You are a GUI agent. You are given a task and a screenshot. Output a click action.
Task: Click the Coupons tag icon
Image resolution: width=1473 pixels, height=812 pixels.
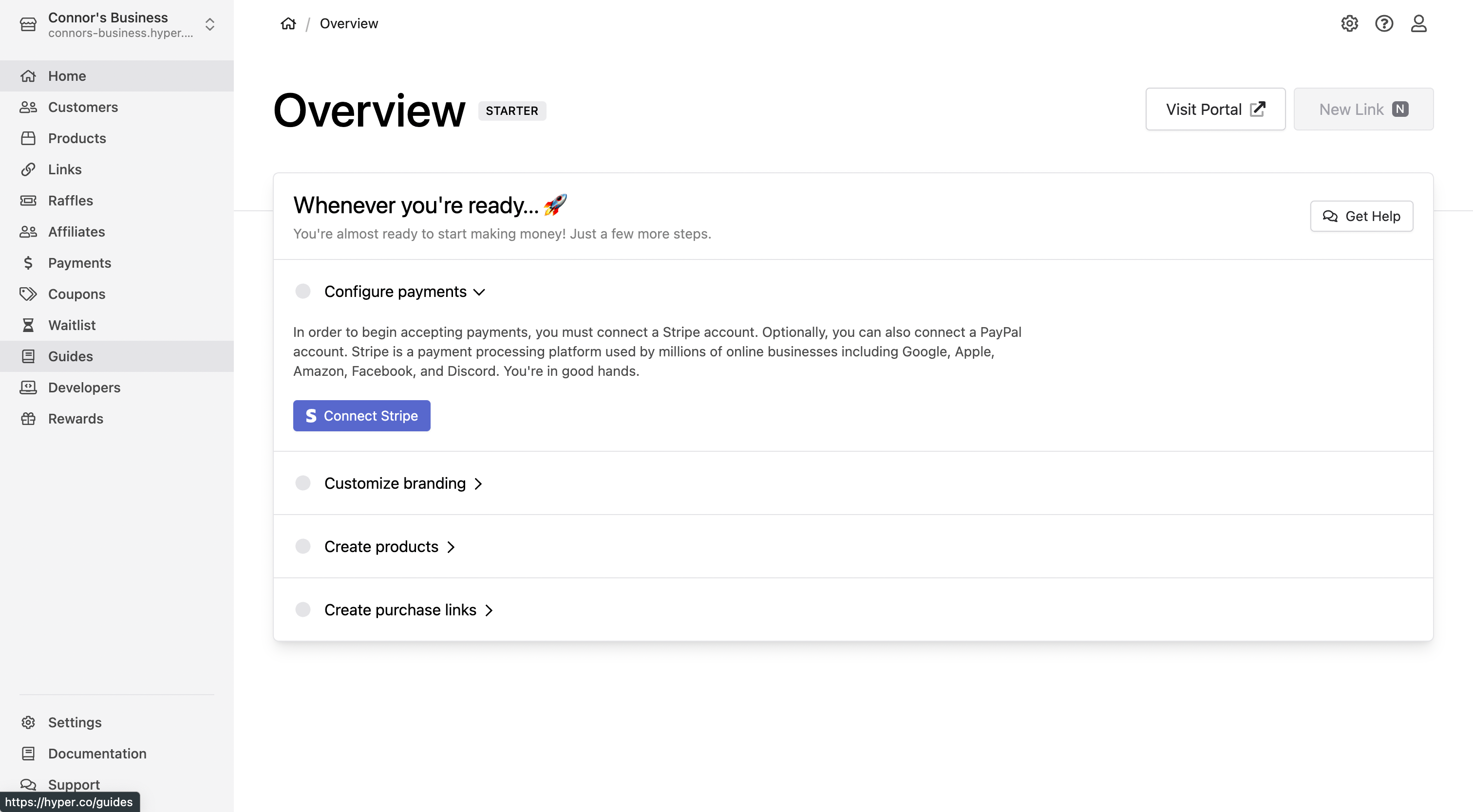(x=28, y=294)
